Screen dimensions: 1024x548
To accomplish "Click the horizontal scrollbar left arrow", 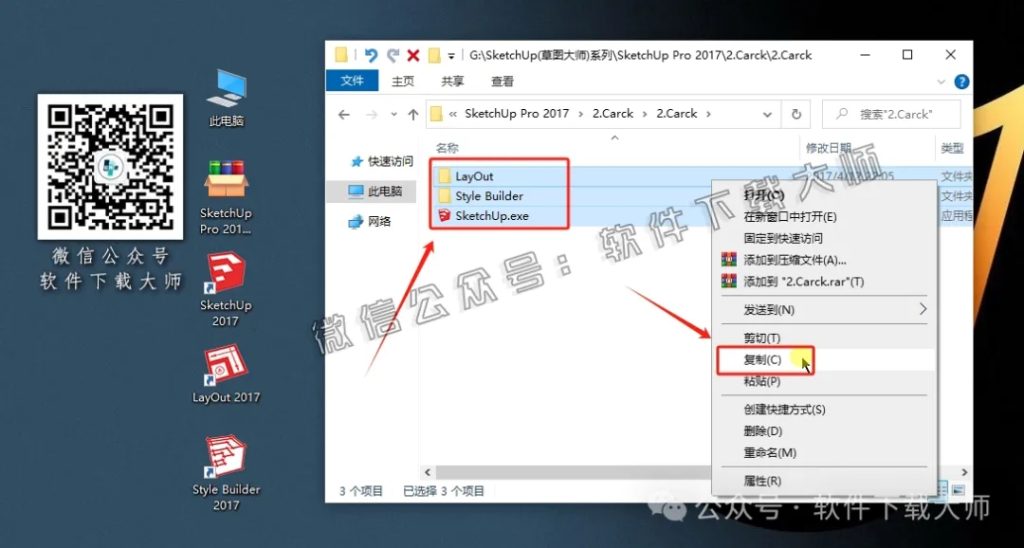I will [x=428, y=472].
